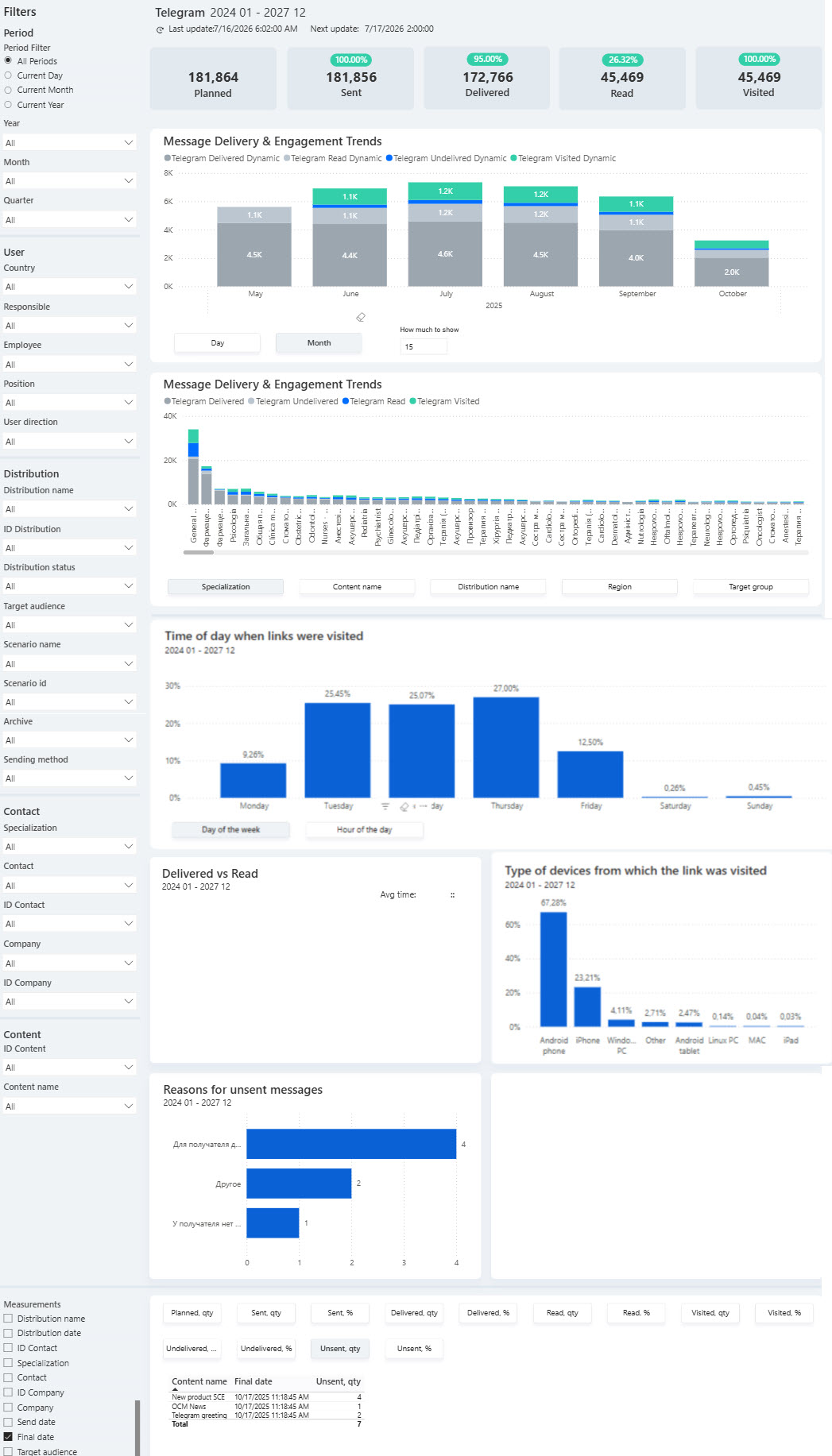Select the Current Month period radio button

click(x=8, y=90)
